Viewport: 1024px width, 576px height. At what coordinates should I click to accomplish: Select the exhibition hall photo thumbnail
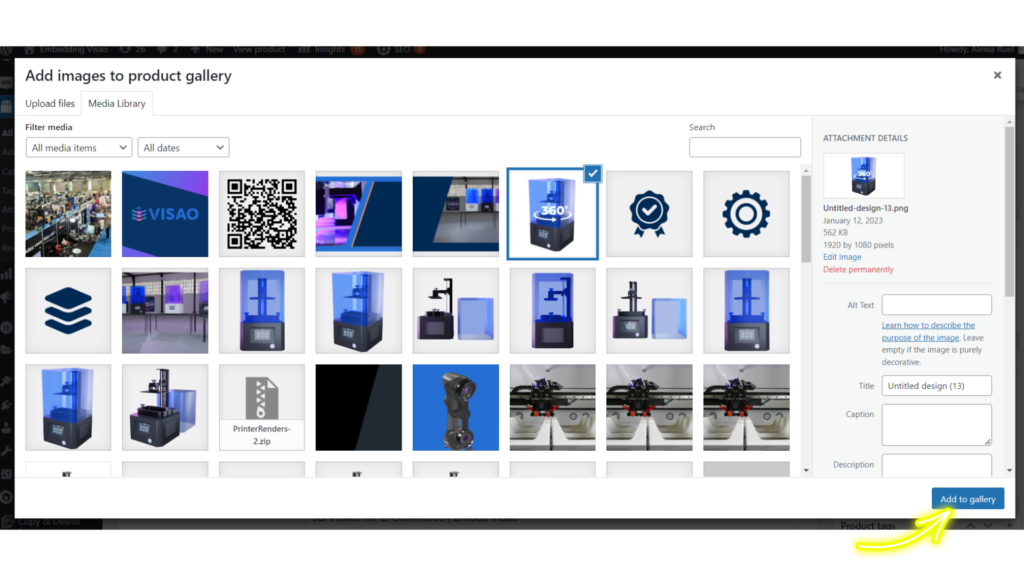tap(69, 214)
